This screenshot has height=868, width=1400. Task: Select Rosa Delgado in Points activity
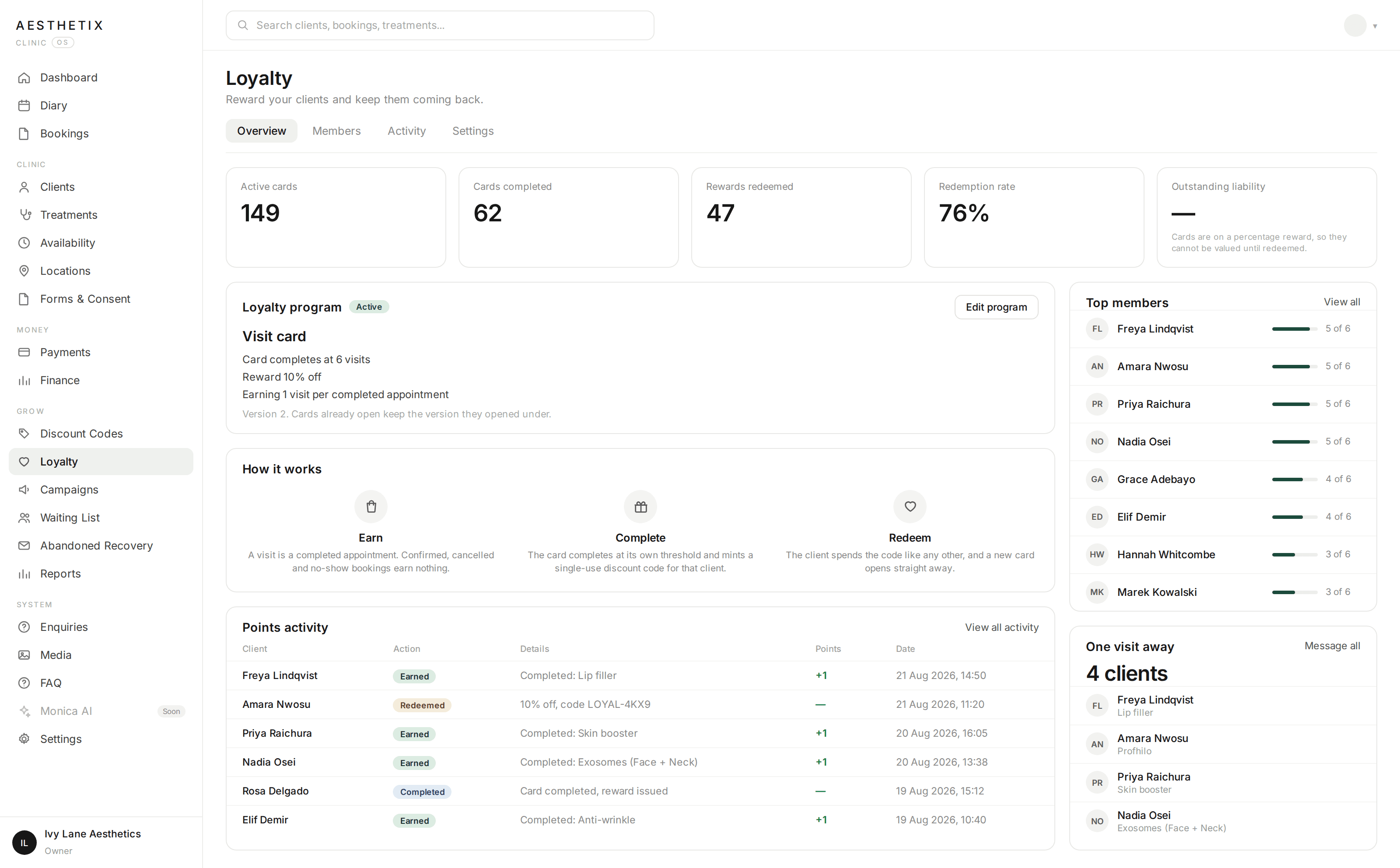276,791
